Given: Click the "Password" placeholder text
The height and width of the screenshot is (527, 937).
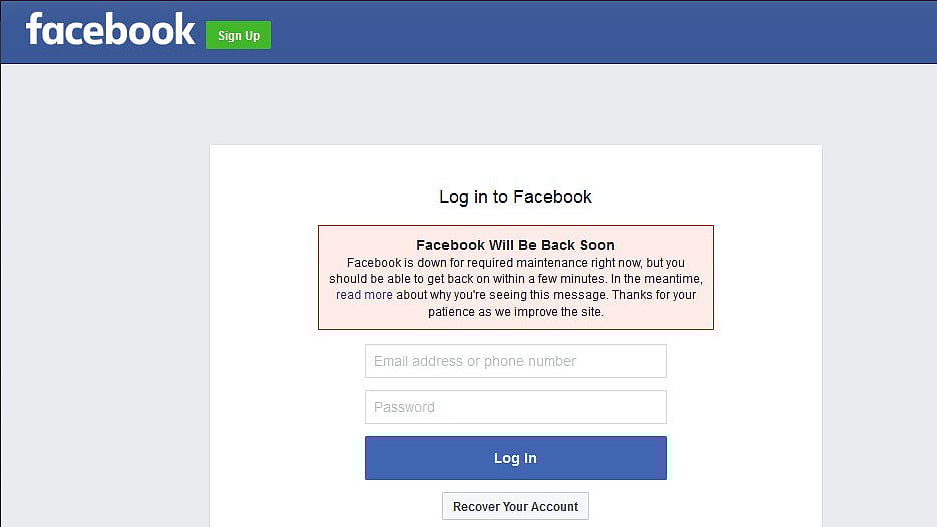Looking at the screenshot, I should 404,407.
